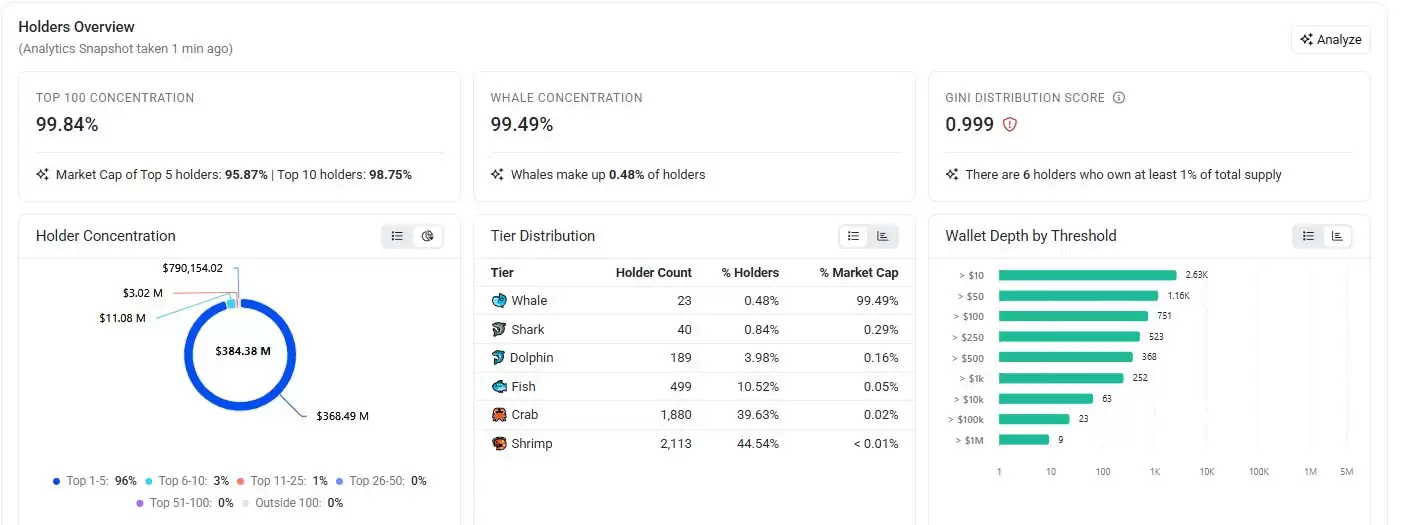Click the $384.38 M donut center value

click(243, 351)
